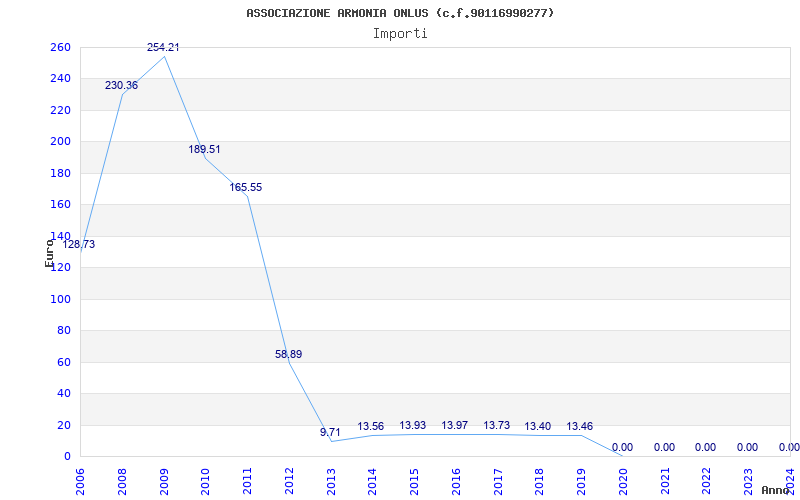Click x-axis year 2019
Viewport: 800px width, 500px height.
[x=582, y=482]
